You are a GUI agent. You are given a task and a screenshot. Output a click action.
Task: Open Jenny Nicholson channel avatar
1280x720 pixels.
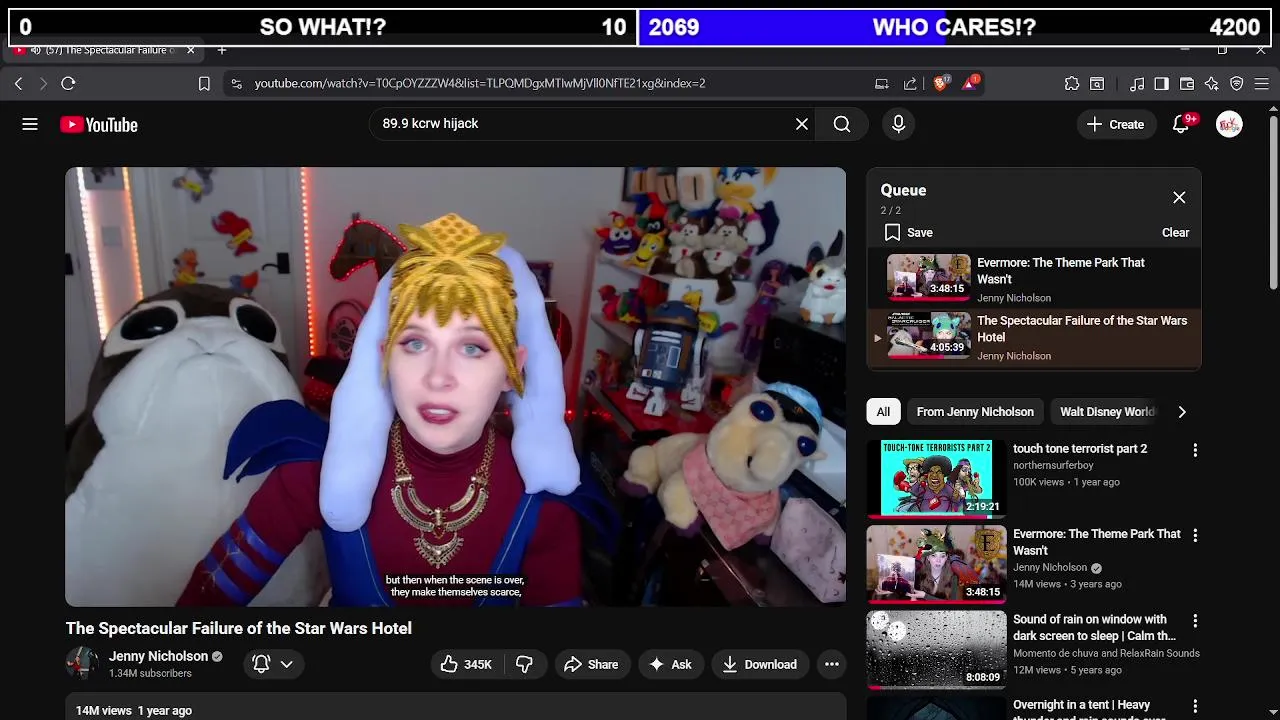(x=82, y=664)
